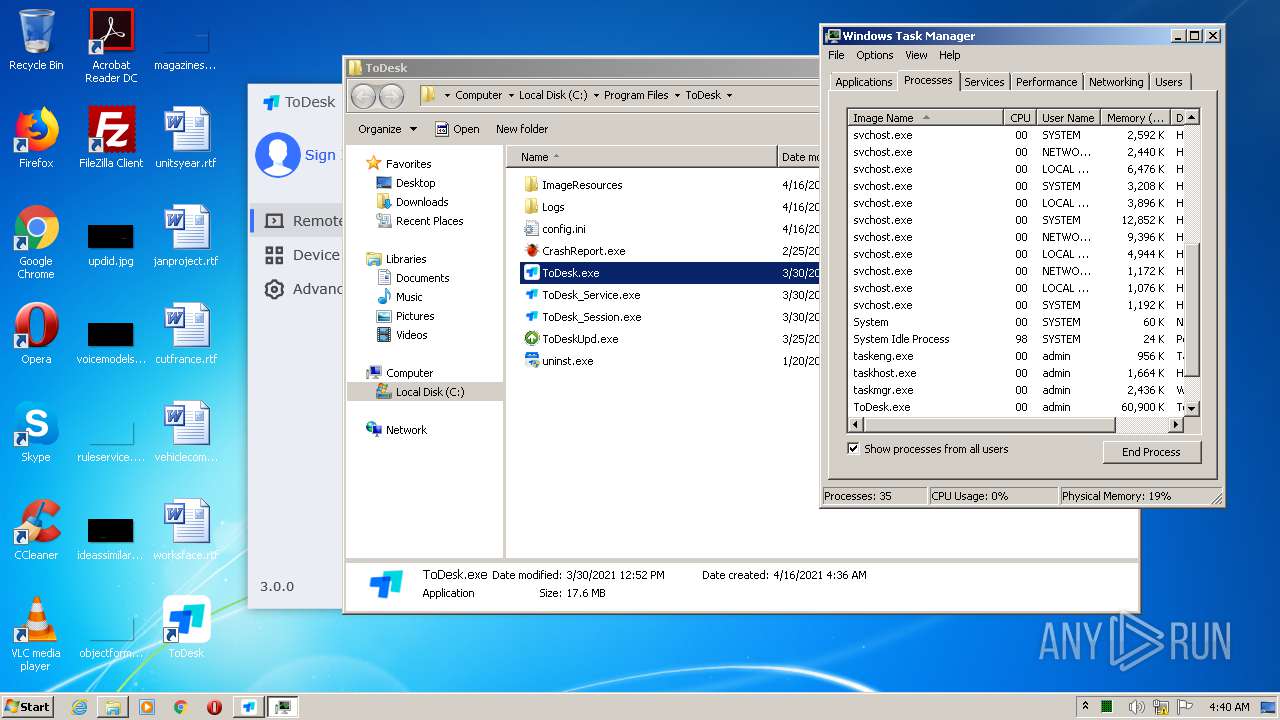Click the taskbar clock showing 4:40 AM
The height and width of the screenshot is (720, 1280).
[1228, 707]
